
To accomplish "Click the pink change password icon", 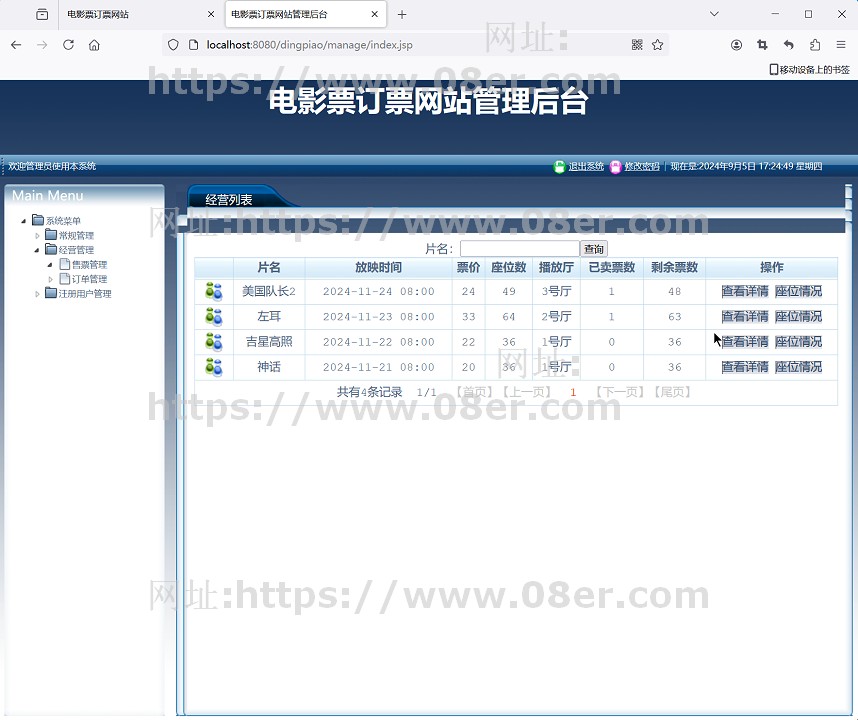I will [x=616, y=166].
